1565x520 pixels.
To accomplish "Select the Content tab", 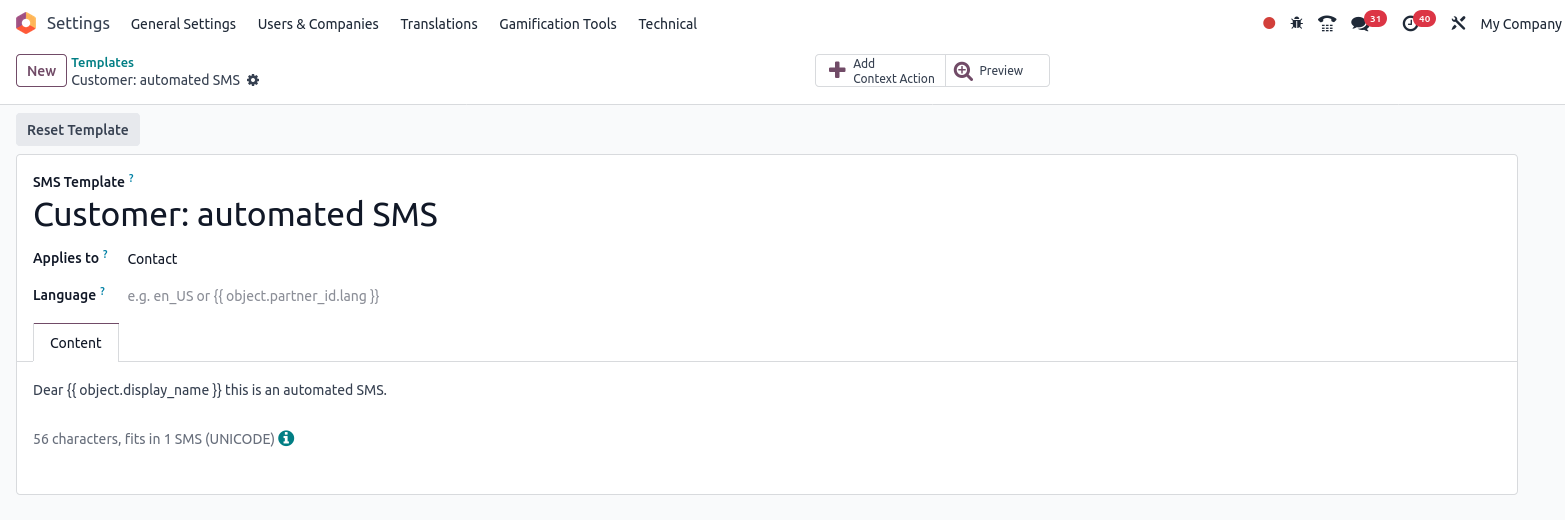I will [x=76, y=342].
